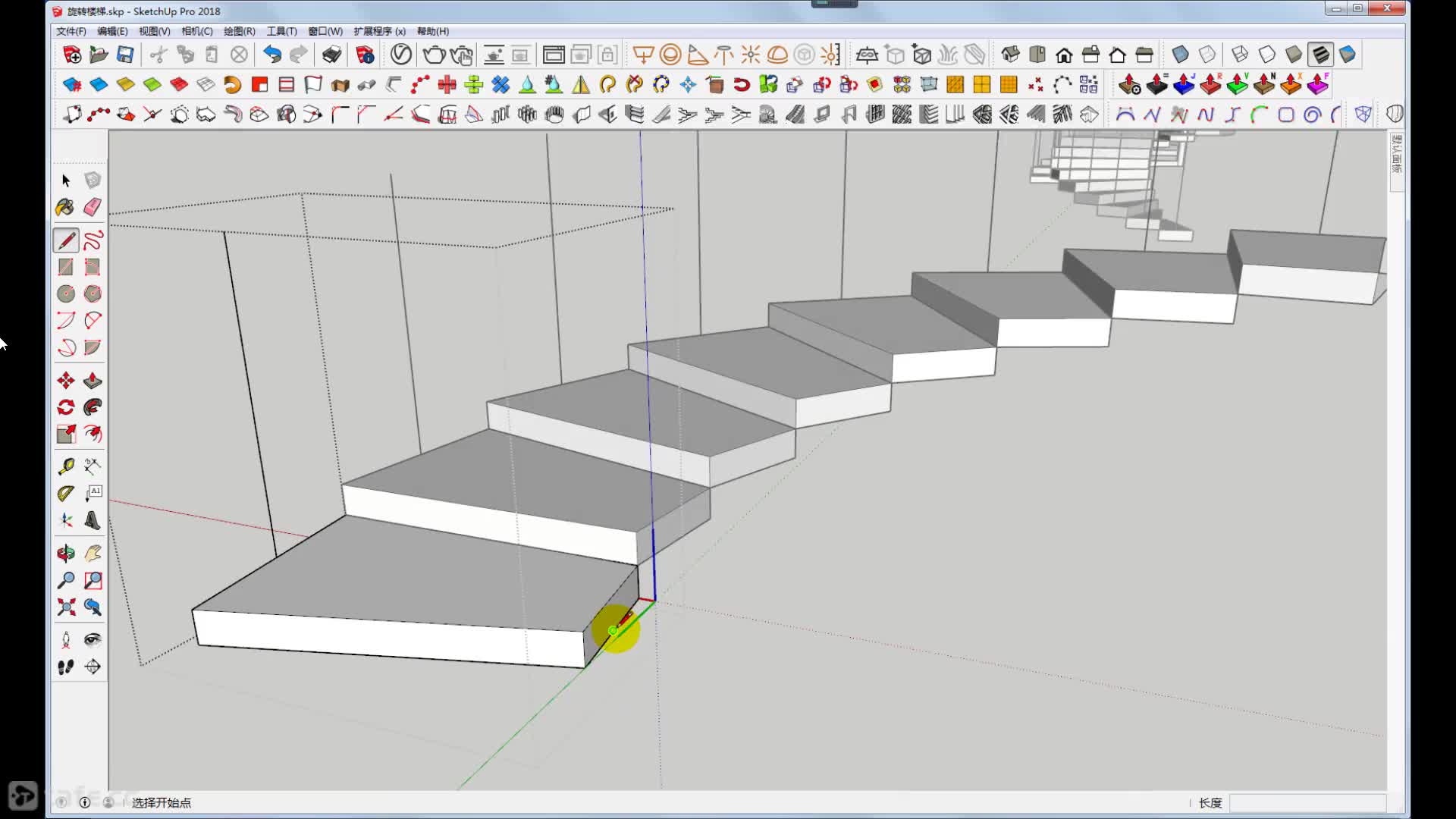Enable Monochrome face style
The height and width of the screenshot is (819, 1456).
(1348, 55)
